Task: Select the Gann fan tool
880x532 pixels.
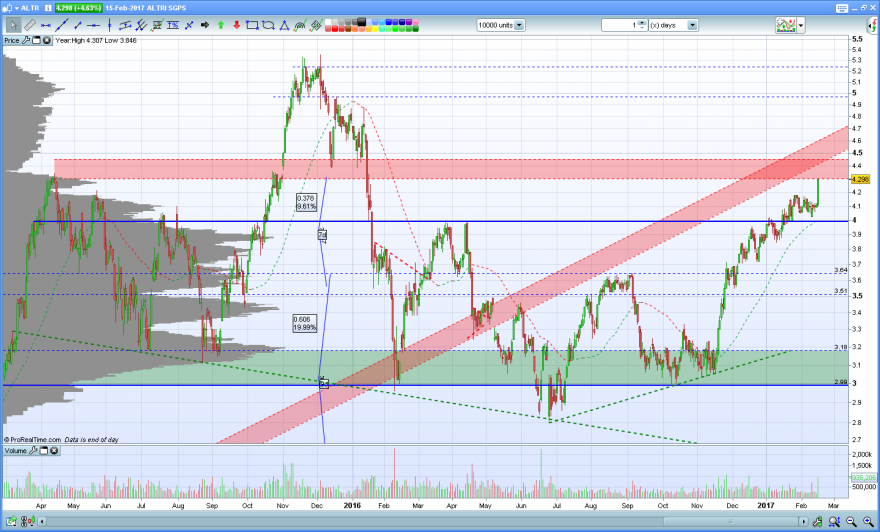Action: pos(316,25)
